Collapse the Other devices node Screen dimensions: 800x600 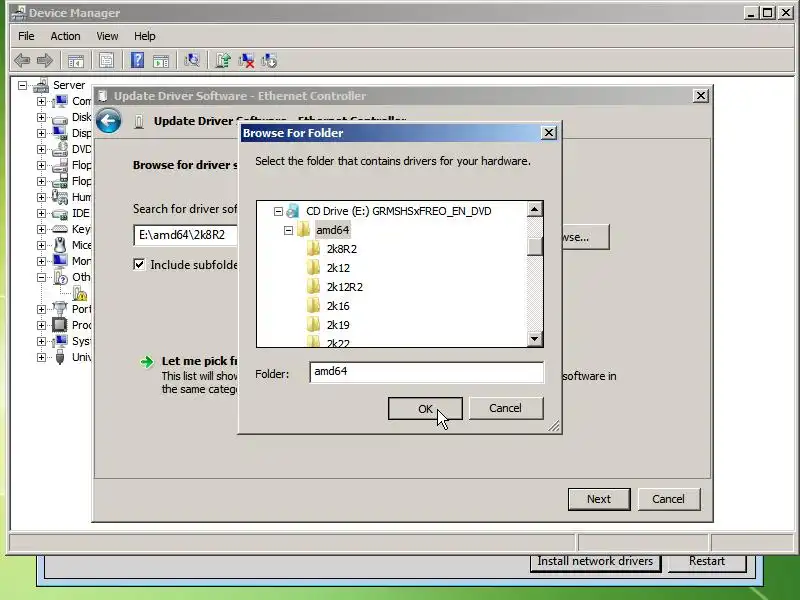[x=41, y=278]
